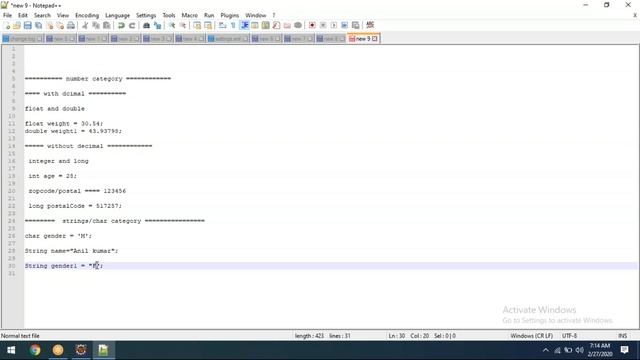This screenshot has height=360, width=640.
Task: Run macro multiple times icon
Action: click(x=344, y=25)
